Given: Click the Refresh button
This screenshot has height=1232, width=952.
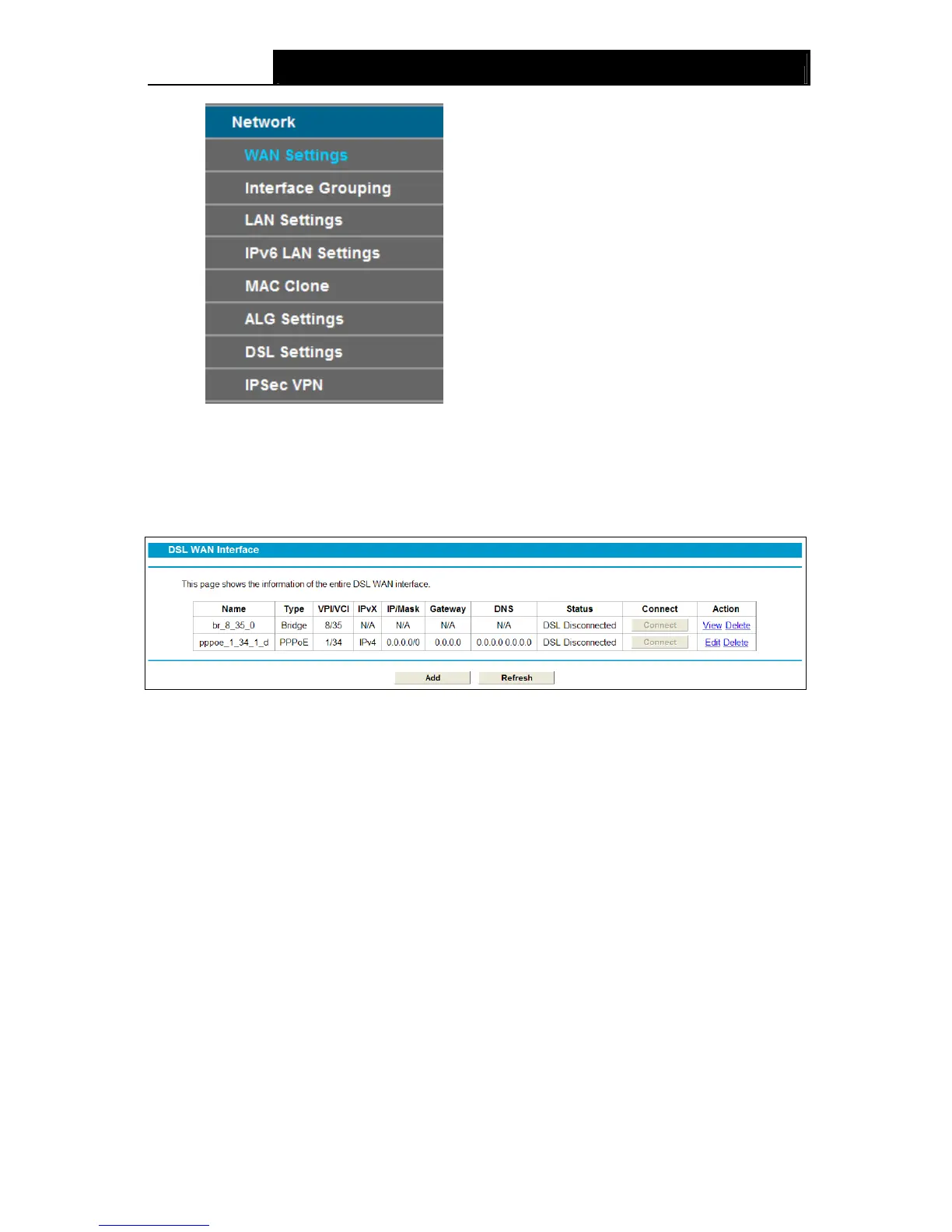Looking at the screenshot, I should tap(516, 677).
